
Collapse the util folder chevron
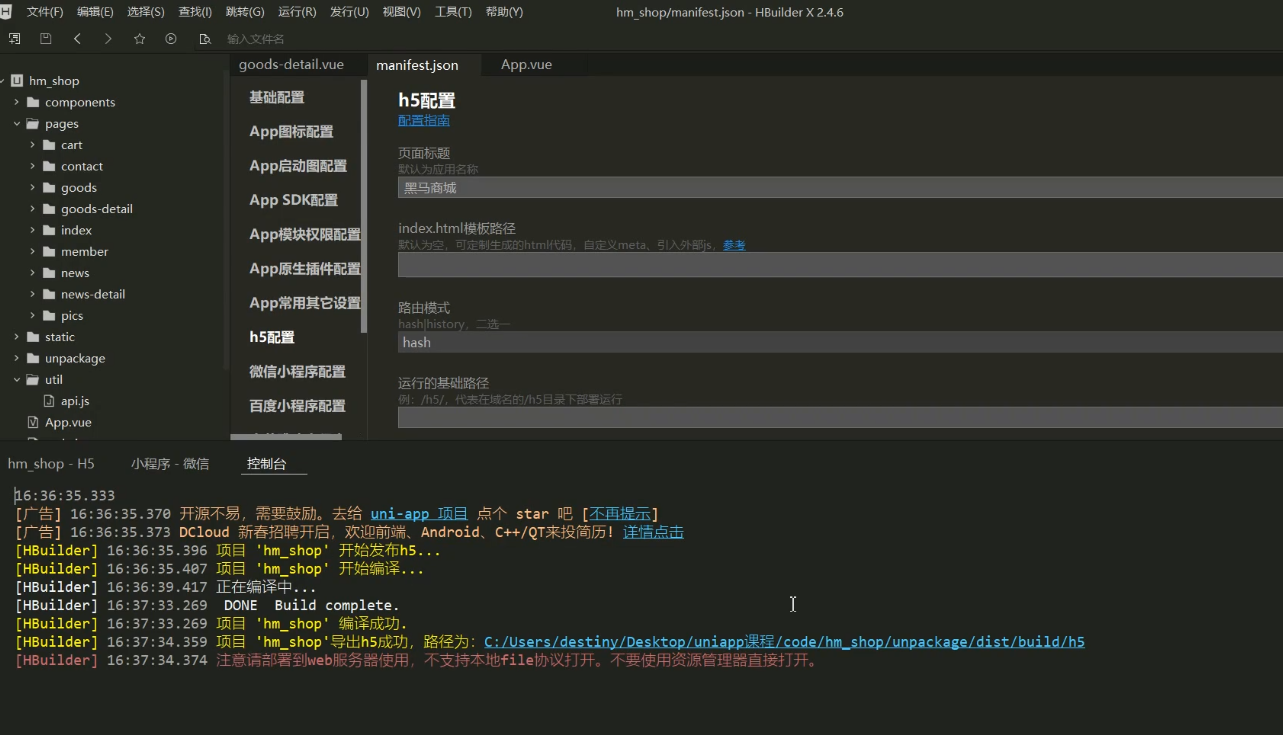(x=17, y=380)
